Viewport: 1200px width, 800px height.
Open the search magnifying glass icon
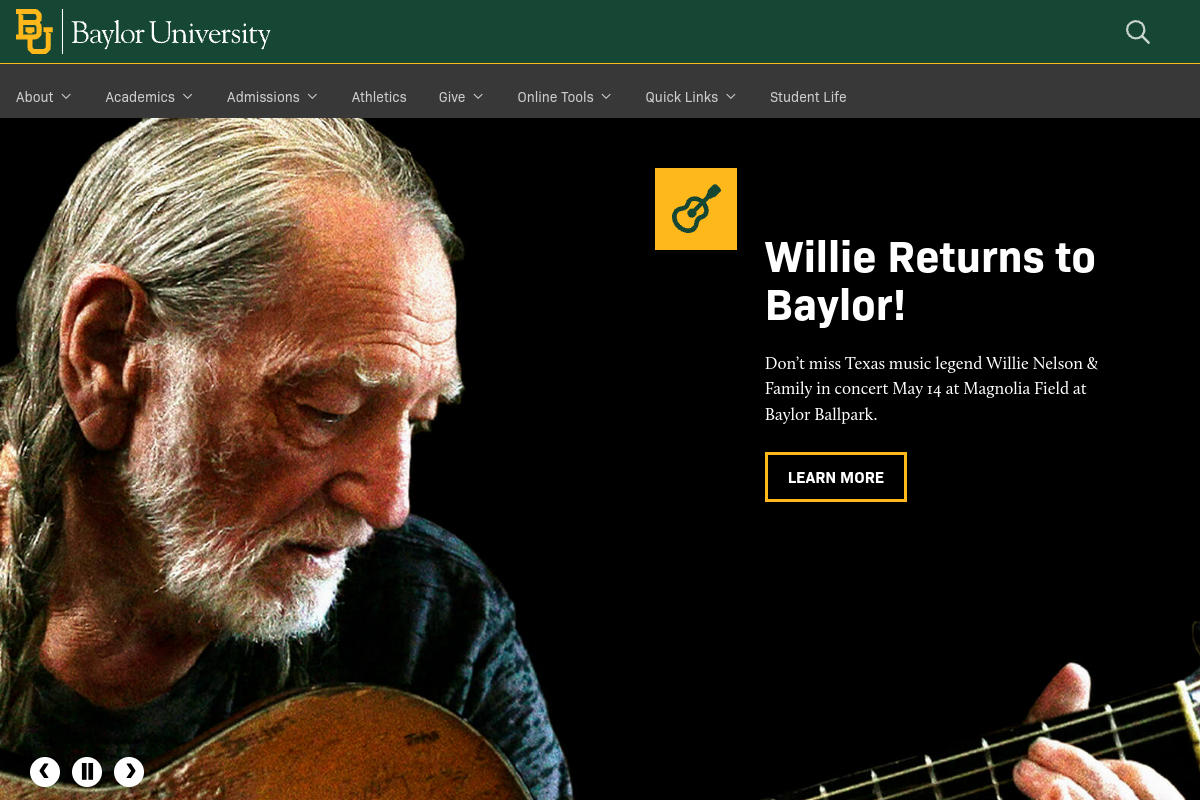click(1138, 32)
